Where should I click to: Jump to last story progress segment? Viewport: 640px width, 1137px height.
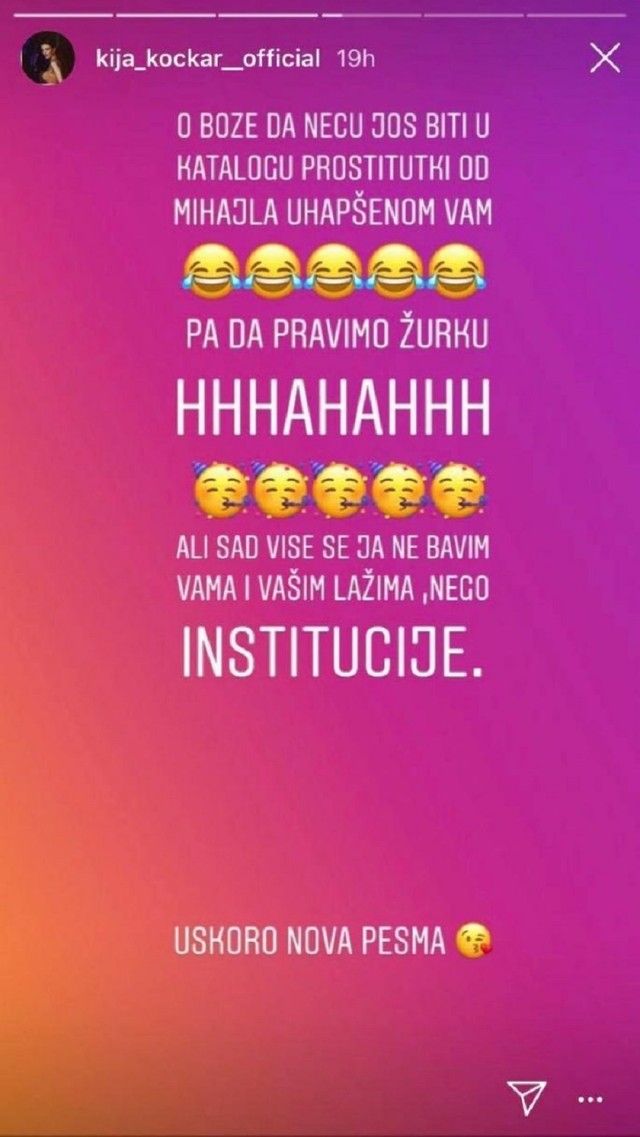[576, 15]
